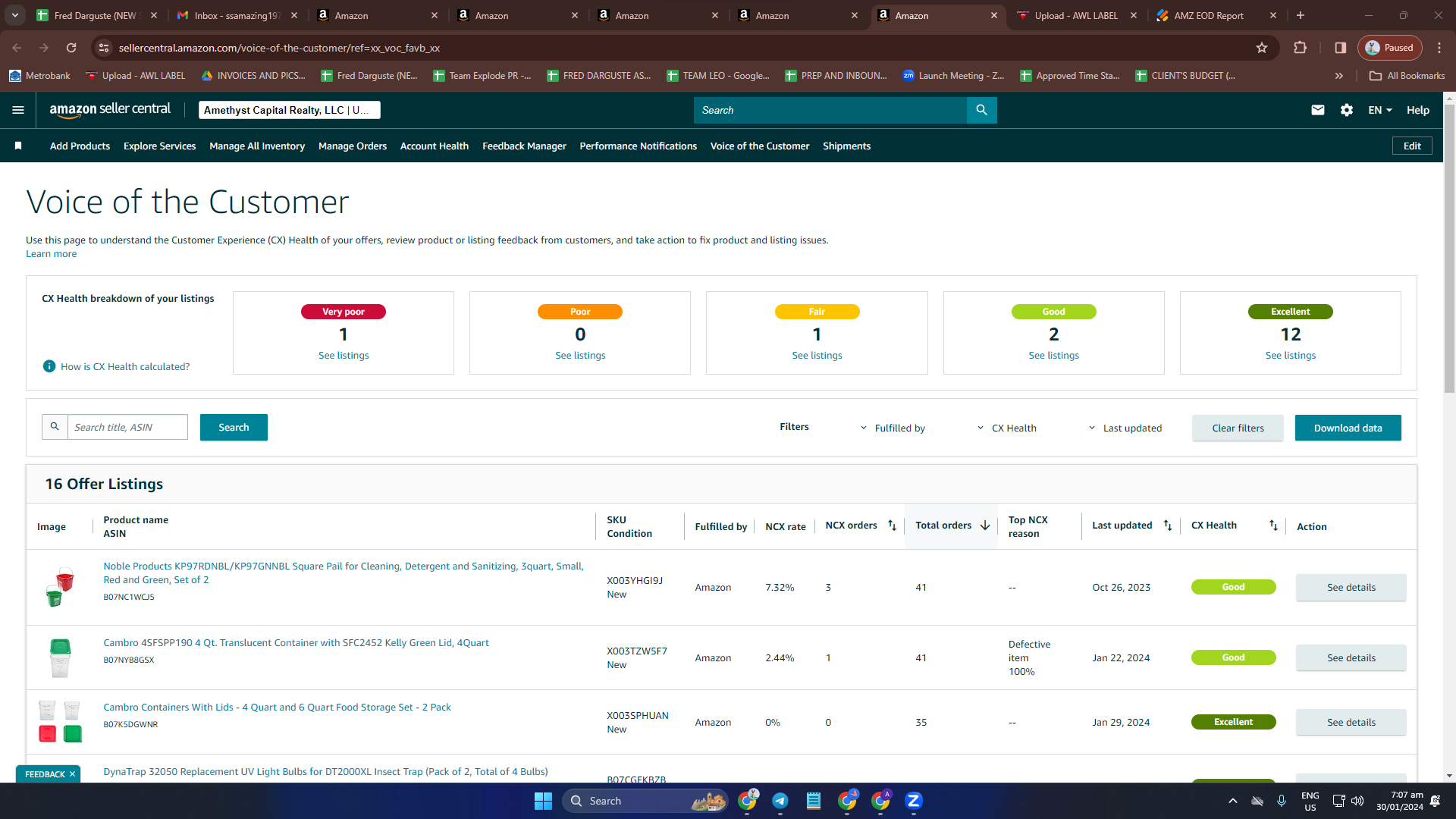Open the Chrome three-dot menu
Image resolution: width=1456 pixels, height=819 pixels.
pyautogui.click(x=1439, y=48)
